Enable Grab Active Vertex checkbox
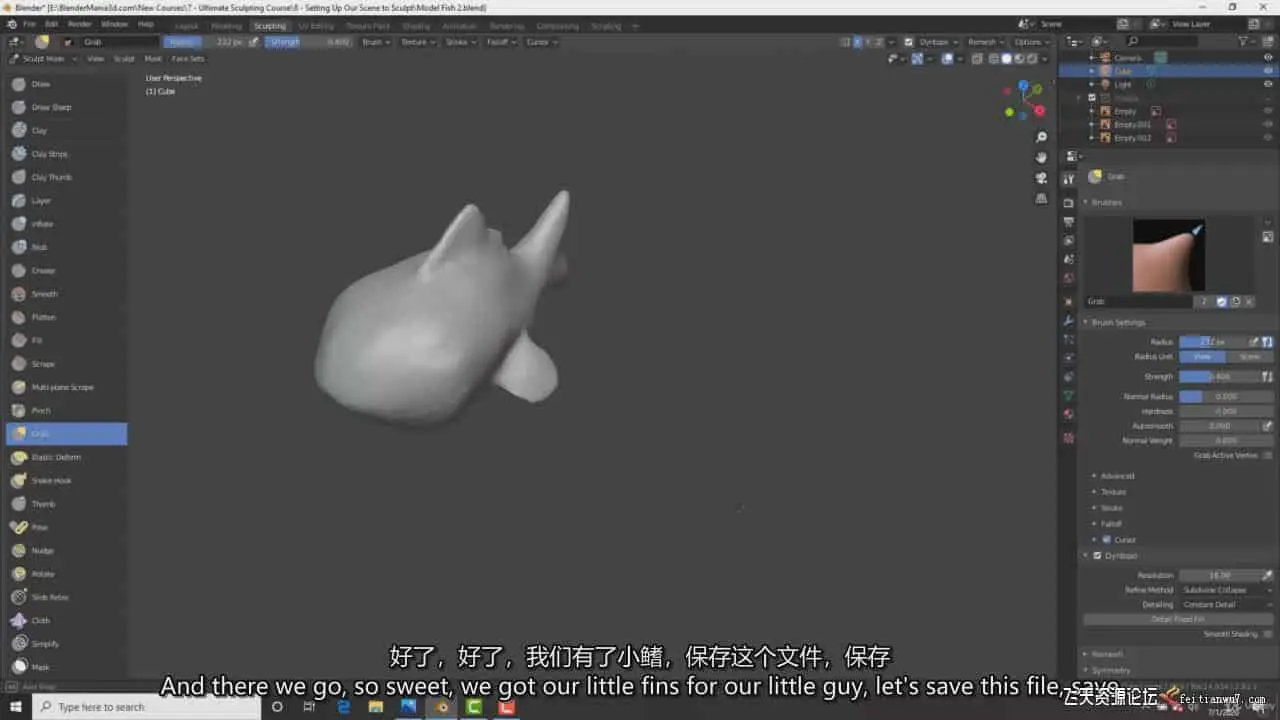 coord(1268,456)
